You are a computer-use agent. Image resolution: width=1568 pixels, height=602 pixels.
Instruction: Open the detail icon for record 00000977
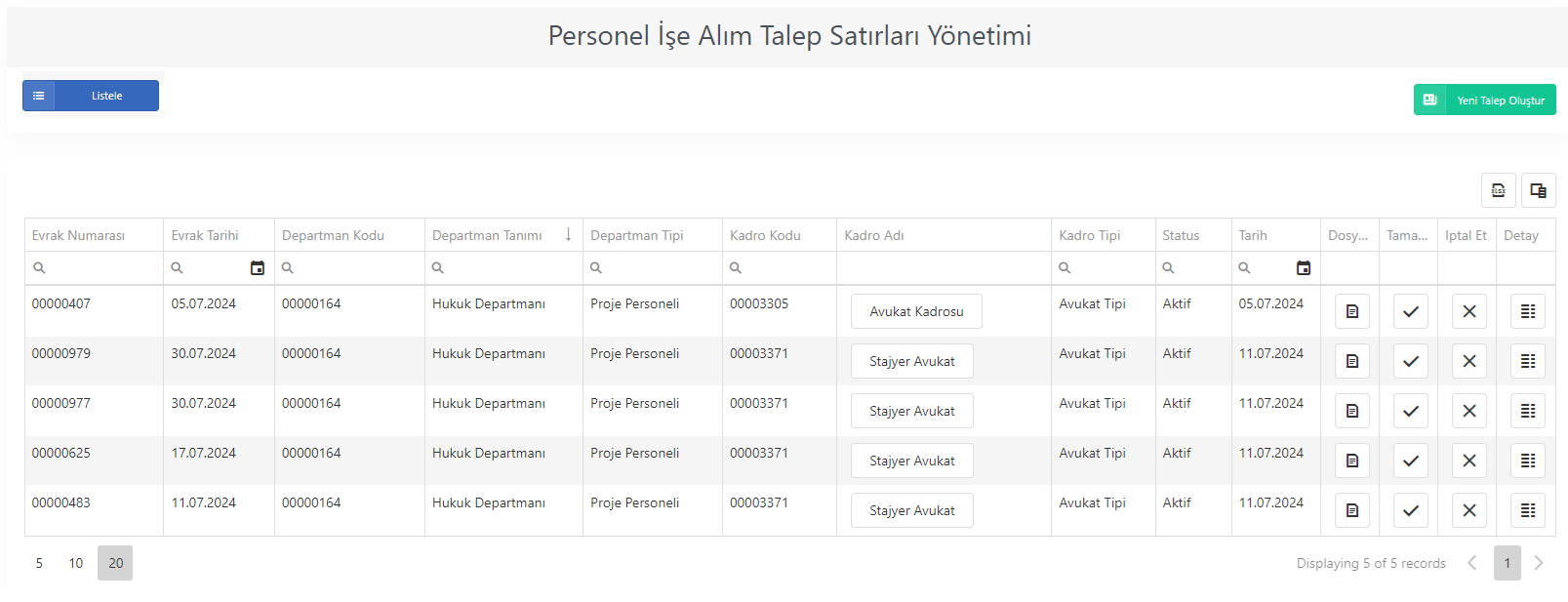pyautogui.click(x=1527, y=411)
